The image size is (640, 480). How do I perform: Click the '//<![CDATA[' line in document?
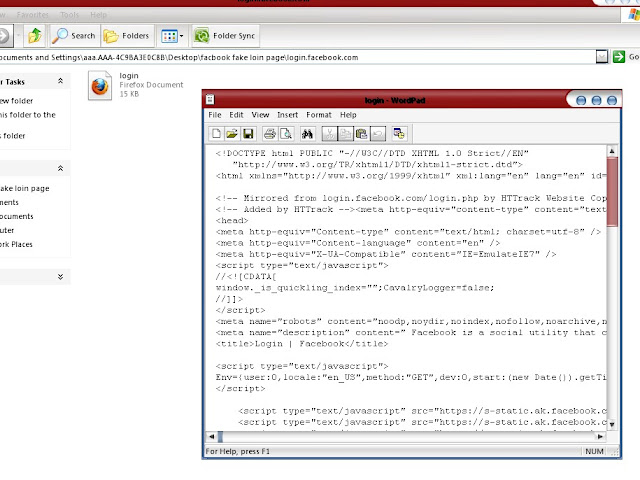point(246,276)
